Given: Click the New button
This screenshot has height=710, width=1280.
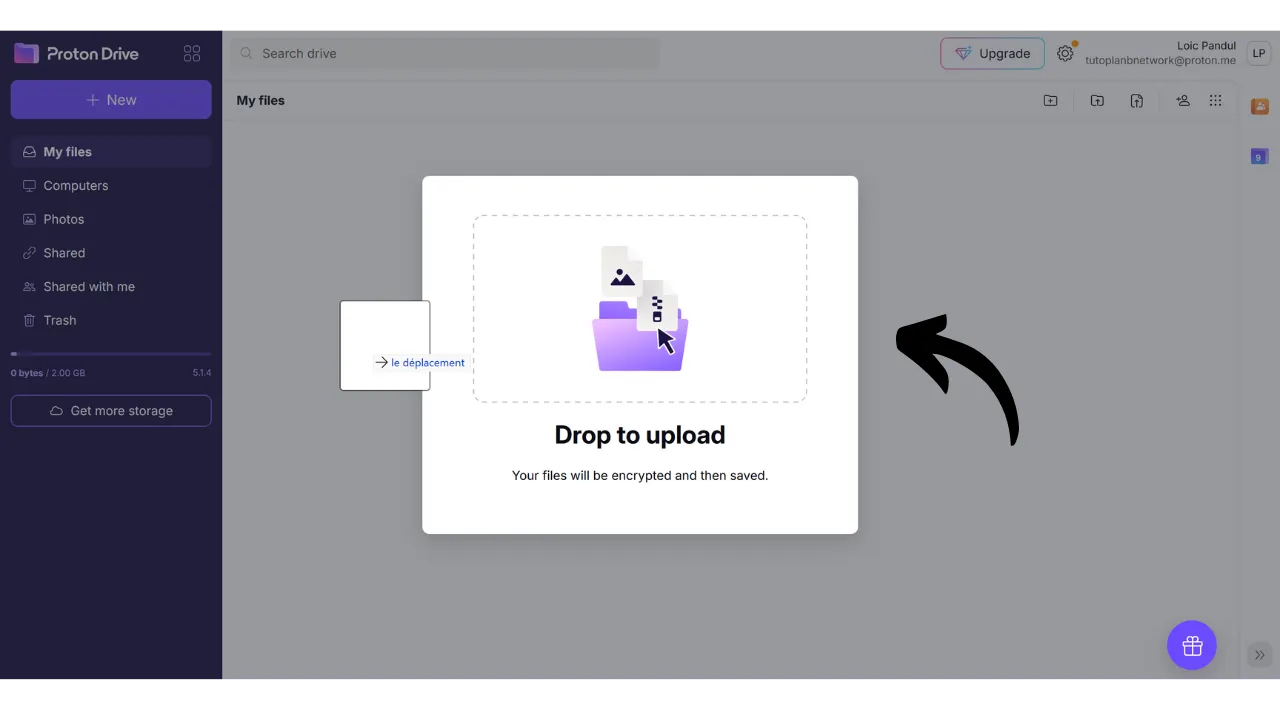Looking at the screenshot, I should (111, 100).
